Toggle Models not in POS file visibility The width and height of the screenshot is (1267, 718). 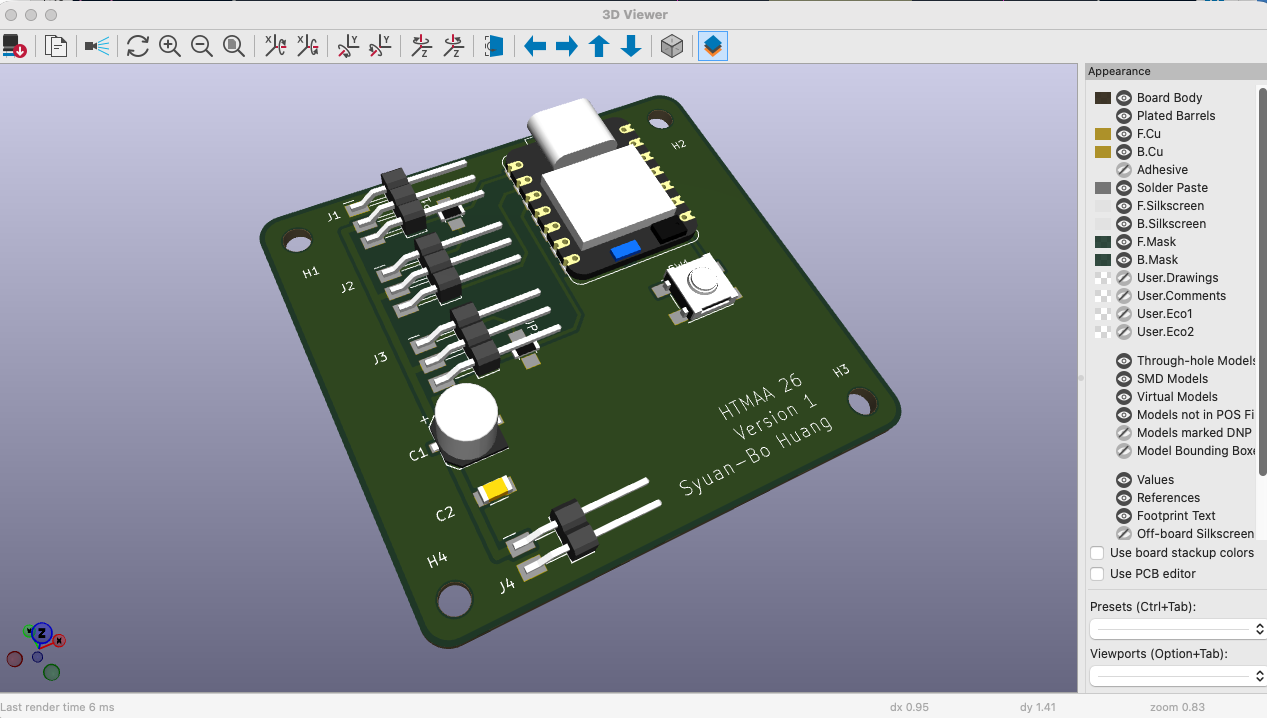(1124, 415)
